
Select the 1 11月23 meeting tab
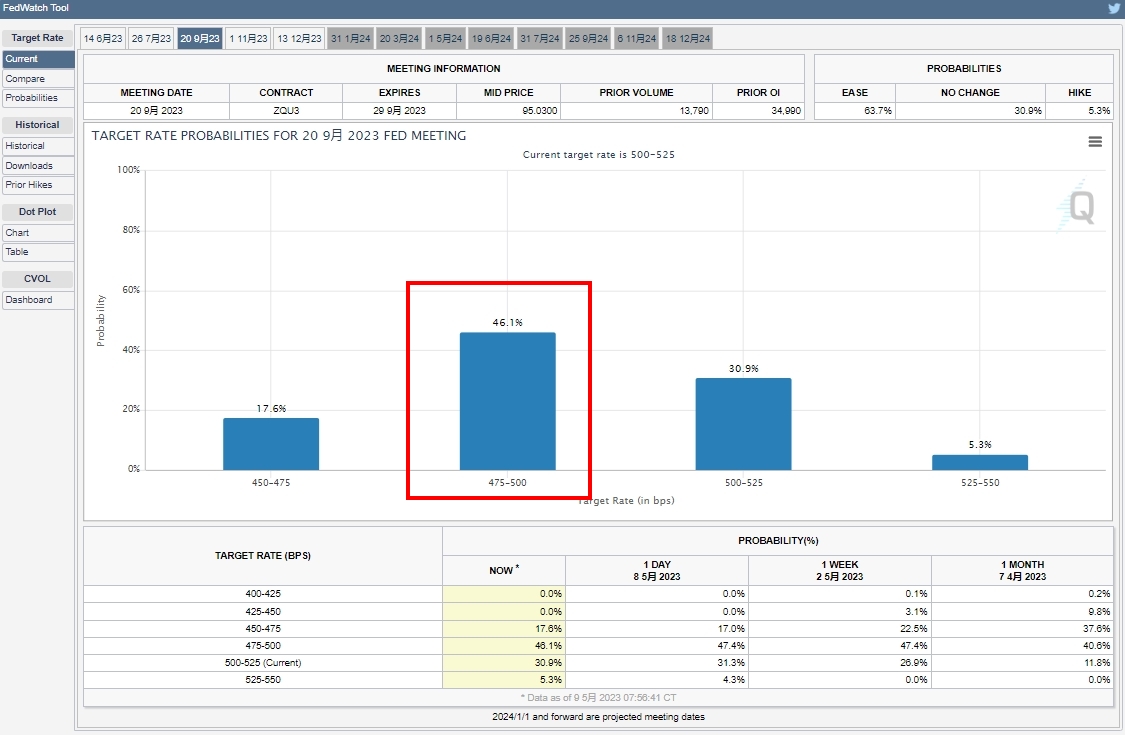248,39
